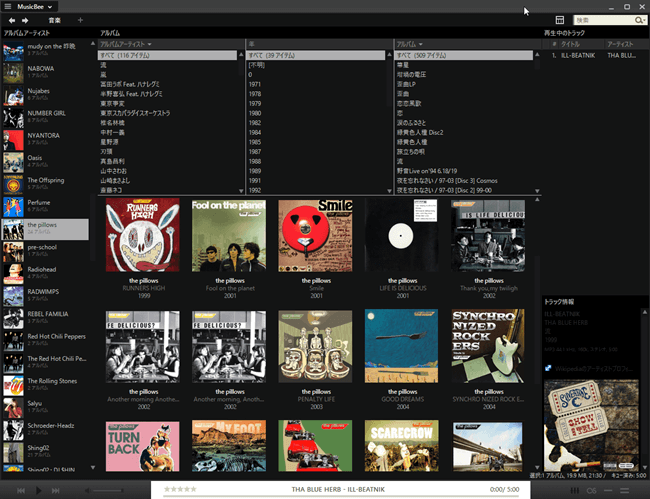The image size is (650, 499).
Task: Go back with the left arrow
Action: point(12,20)
